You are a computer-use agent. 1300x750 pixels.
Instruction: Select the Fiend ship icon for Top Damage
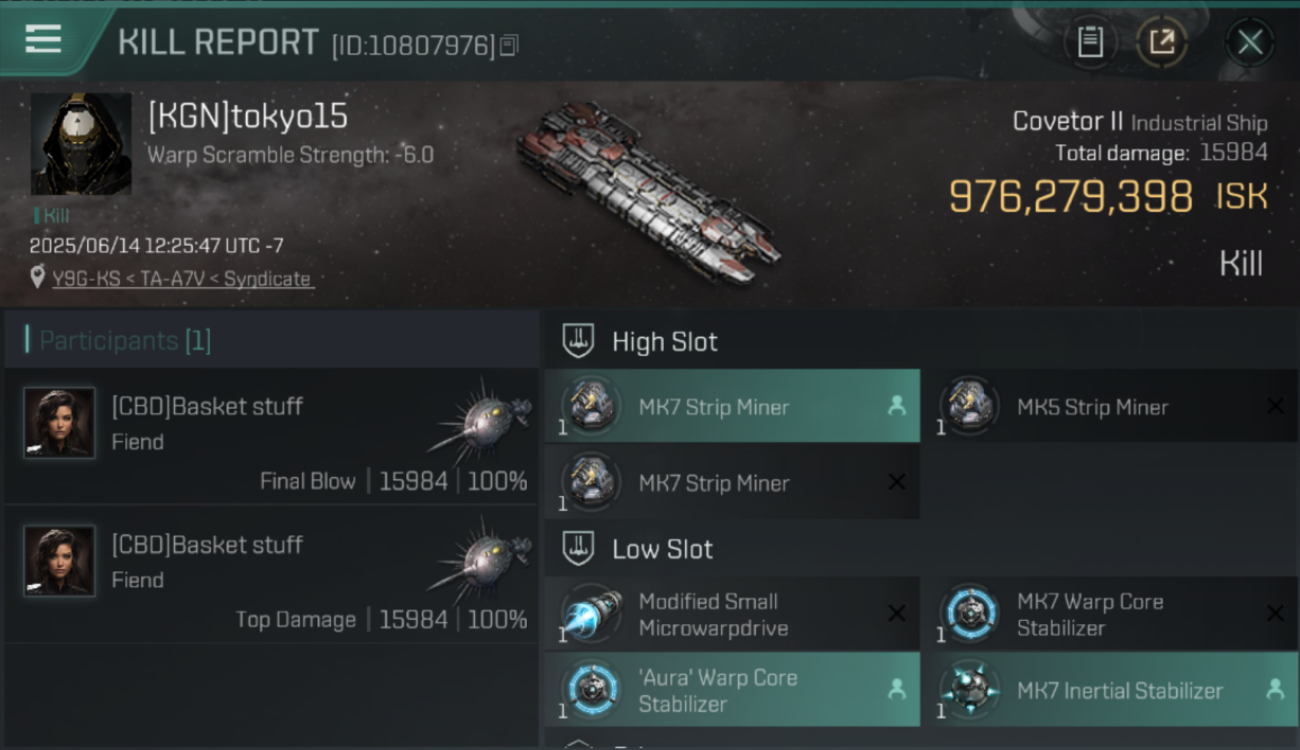click(x=483, y=558)
